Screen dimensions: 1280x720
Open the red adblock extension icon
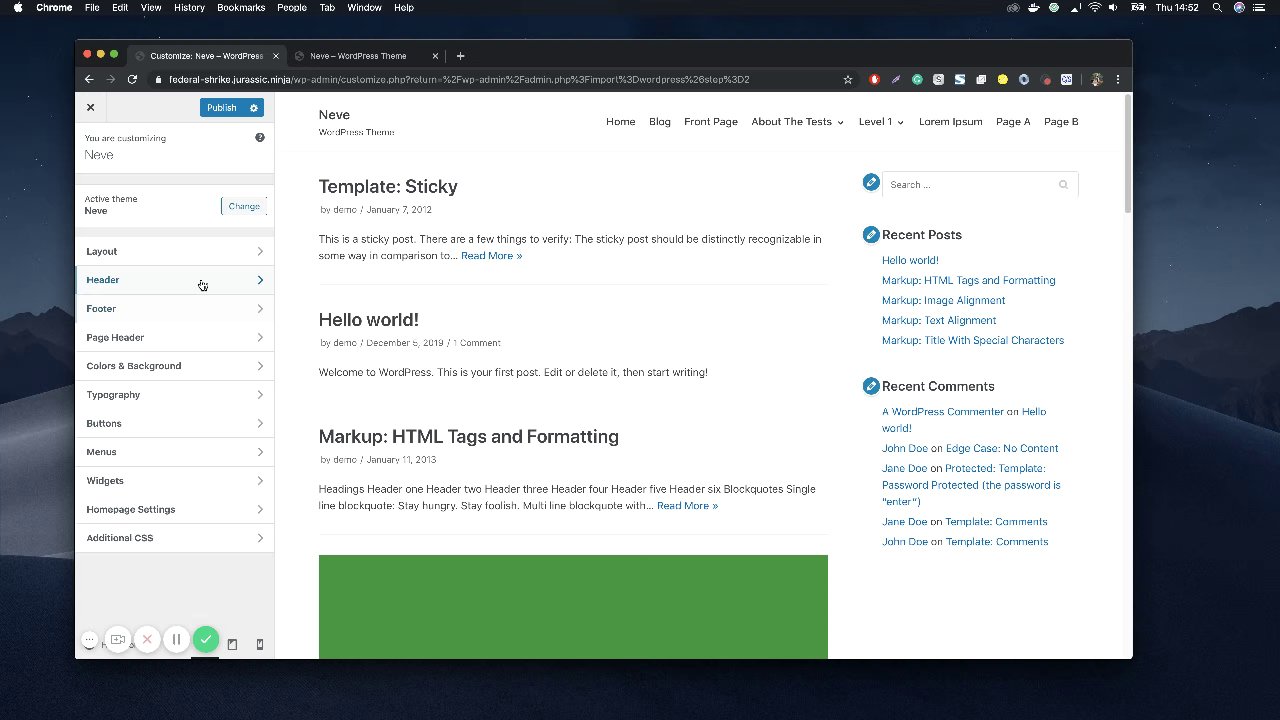[874, 79]
